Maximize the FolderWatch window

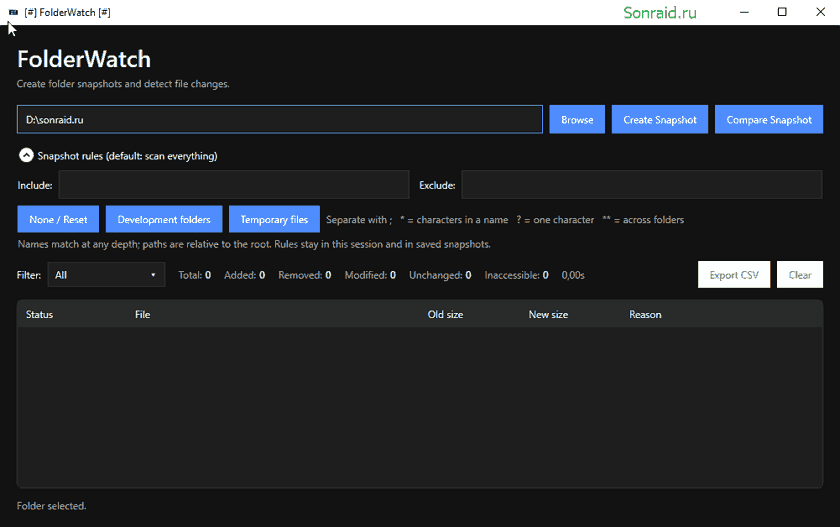coord(782,12)
